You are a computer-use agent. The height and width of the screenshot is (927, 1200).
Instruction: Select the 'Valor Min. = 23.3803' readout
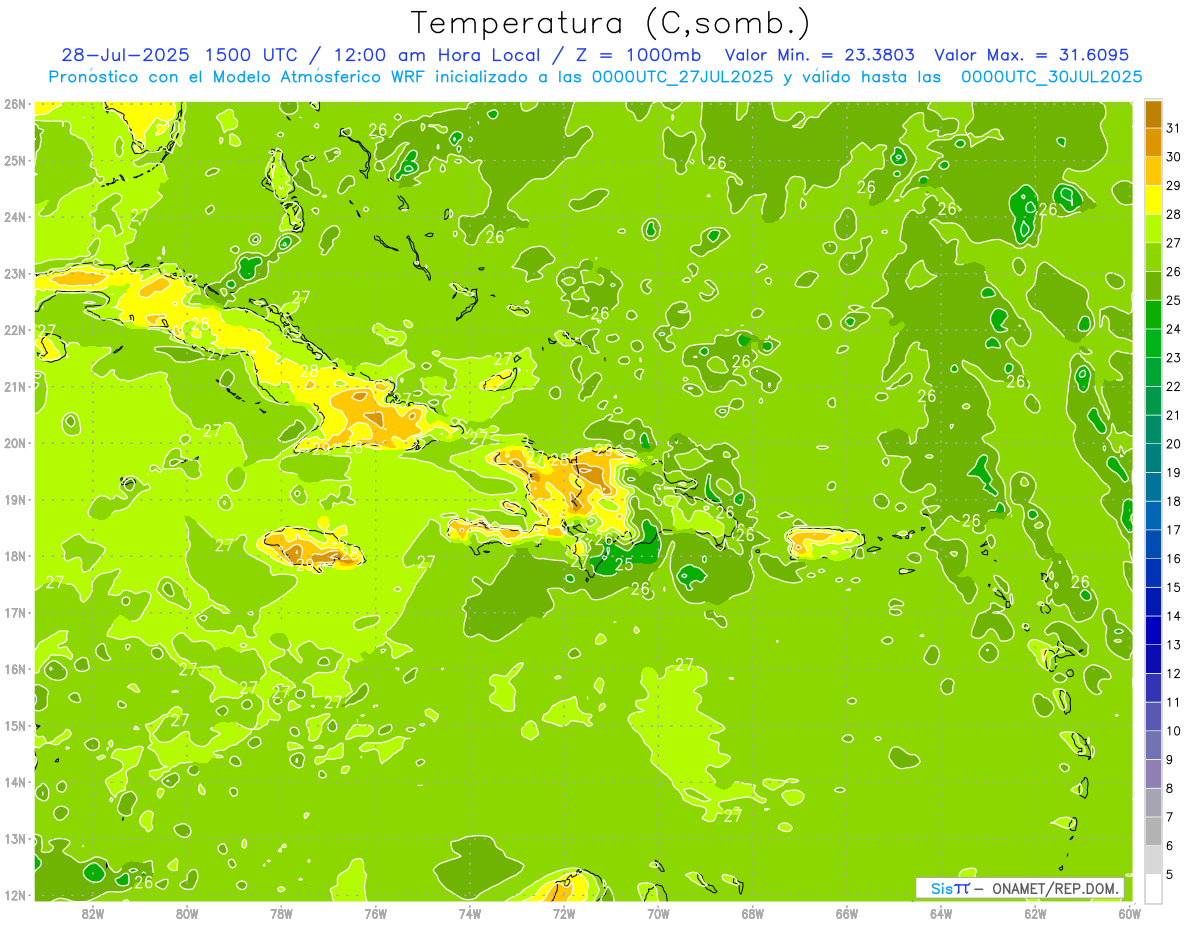(x=820, y=55)
